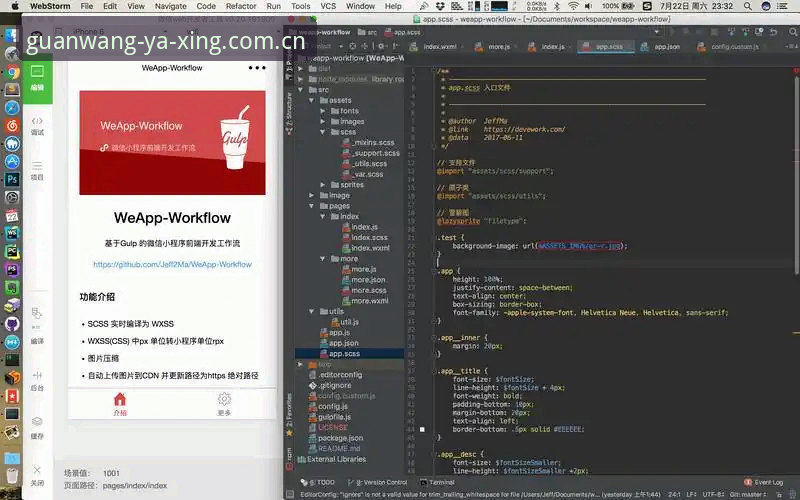The width and height of the screenshot is (800, 500).
Task: Collapse the pages folder
Action: [x=312, y=206]
